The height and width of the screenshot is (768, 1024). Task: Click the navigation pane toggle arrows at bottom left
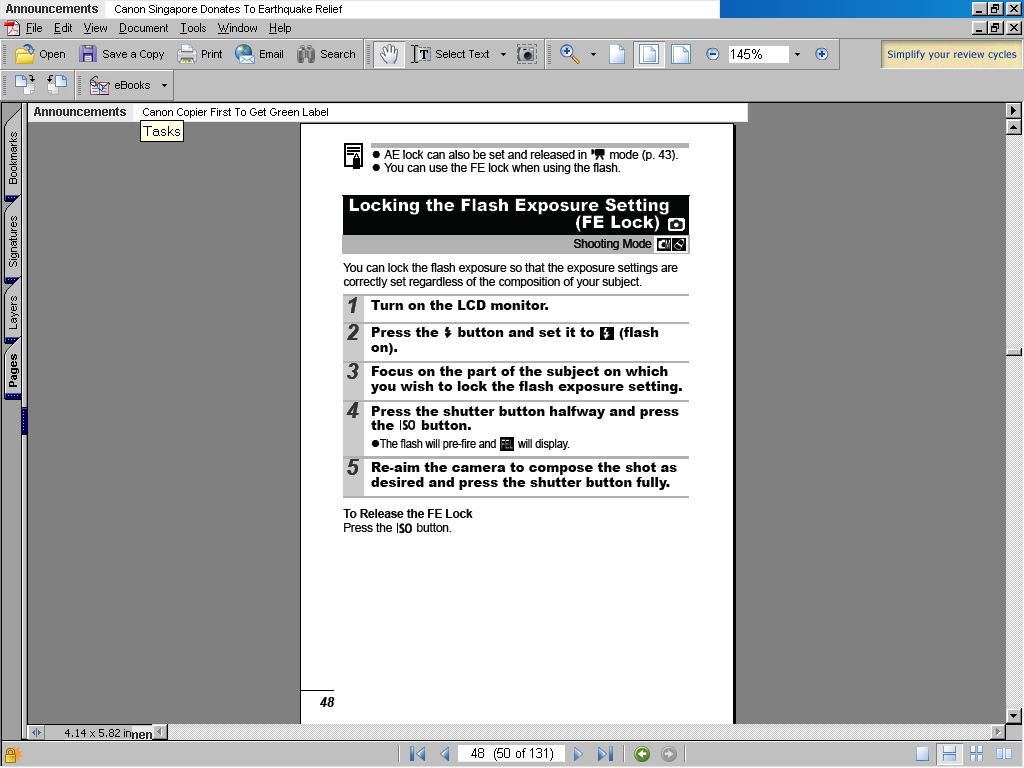tap(36, 733)
